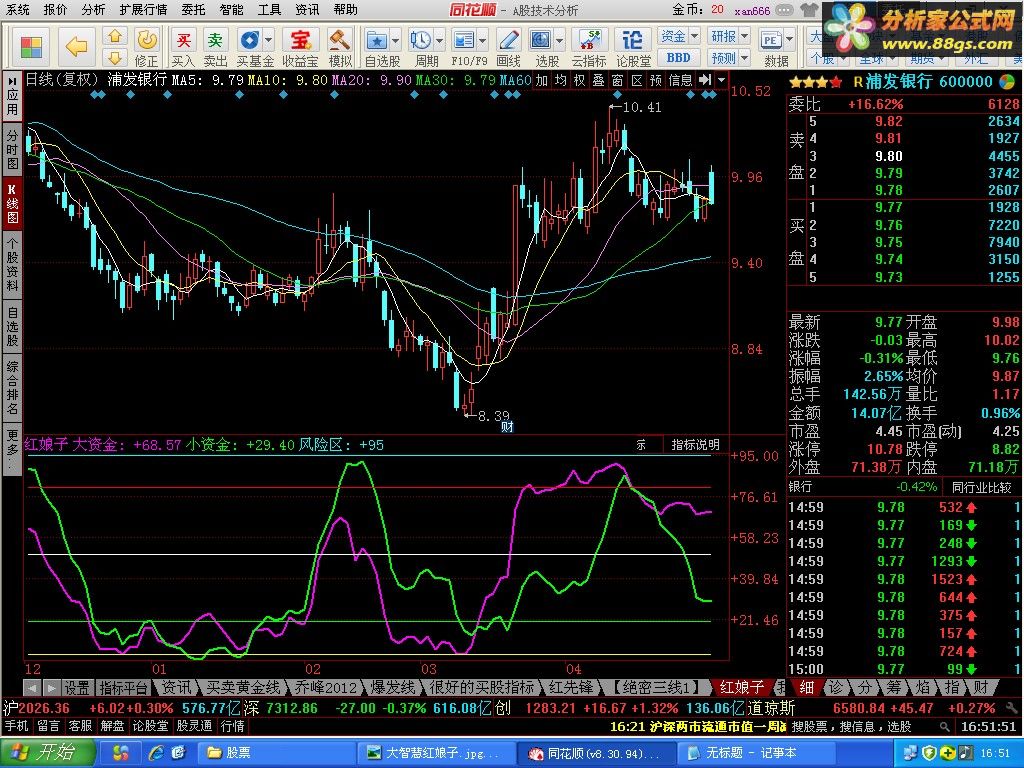Click the T-shirt skin icon in the title bar
1024x768 pixels.
pos(808,10)
